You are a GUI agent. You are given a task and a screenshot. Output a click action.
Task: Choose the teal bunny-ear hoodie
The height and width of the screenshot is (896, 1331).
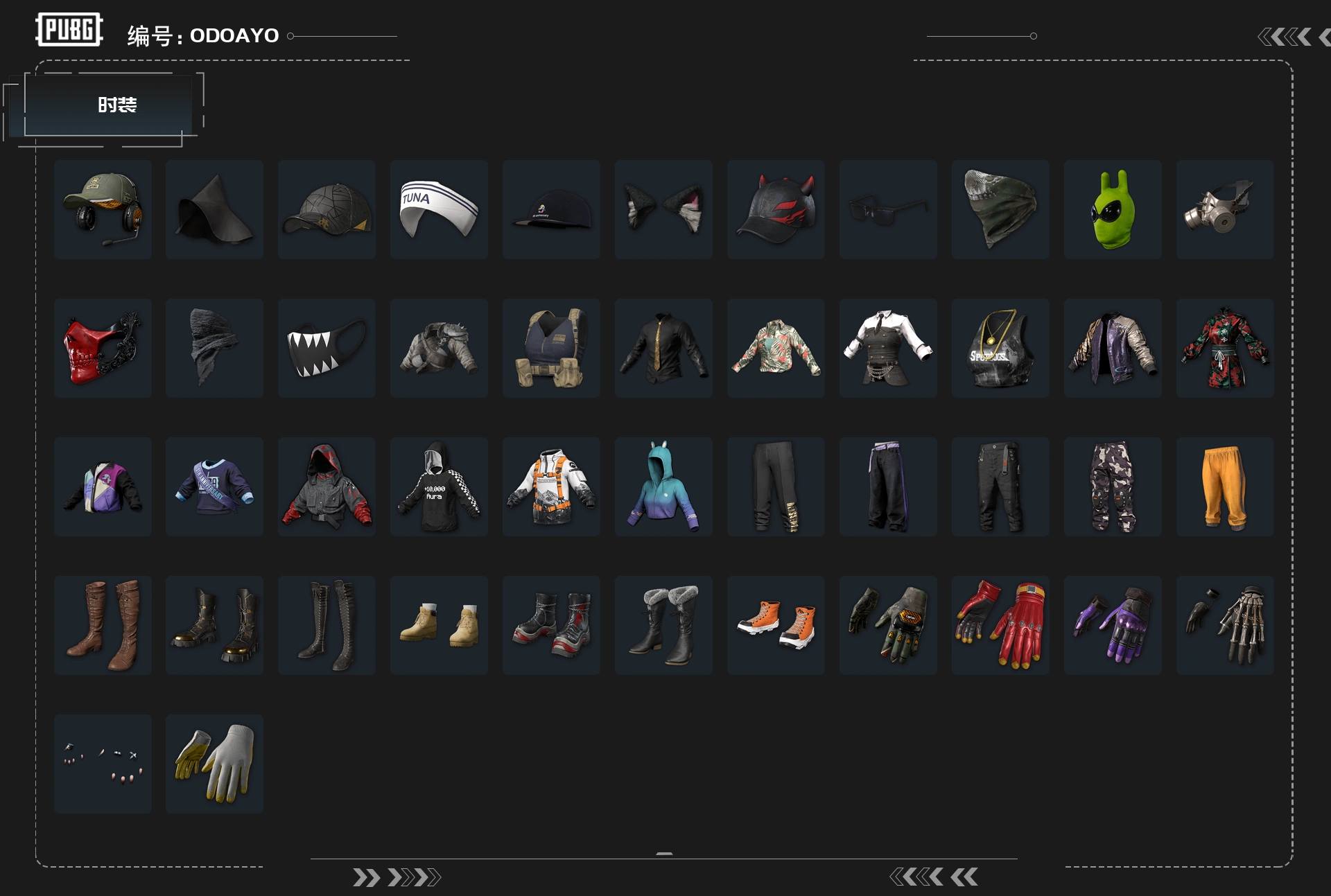coord(664,486)
